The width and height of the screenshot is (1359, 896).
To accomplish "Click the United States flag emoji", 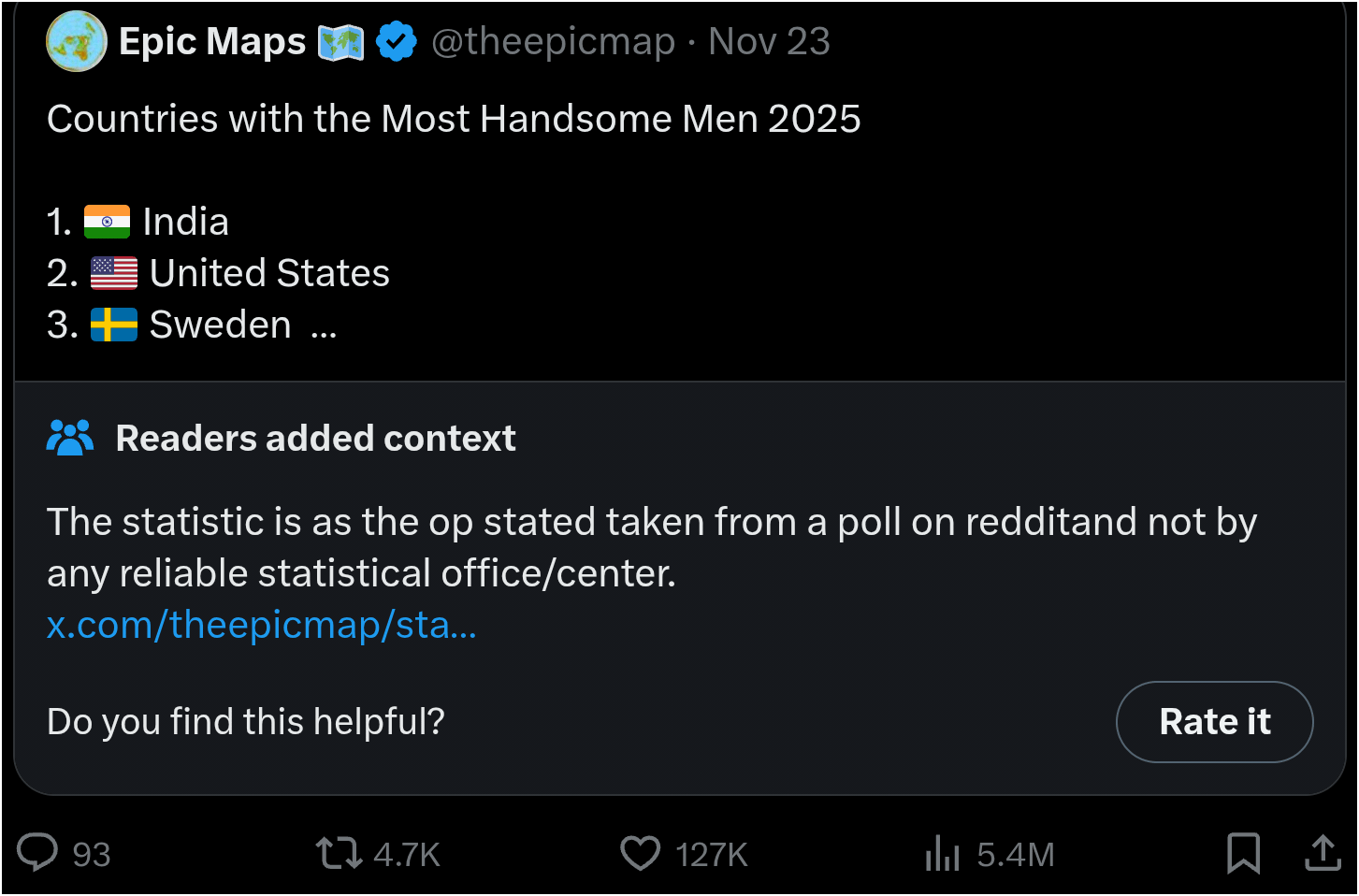I will click(x=114, y=273).
